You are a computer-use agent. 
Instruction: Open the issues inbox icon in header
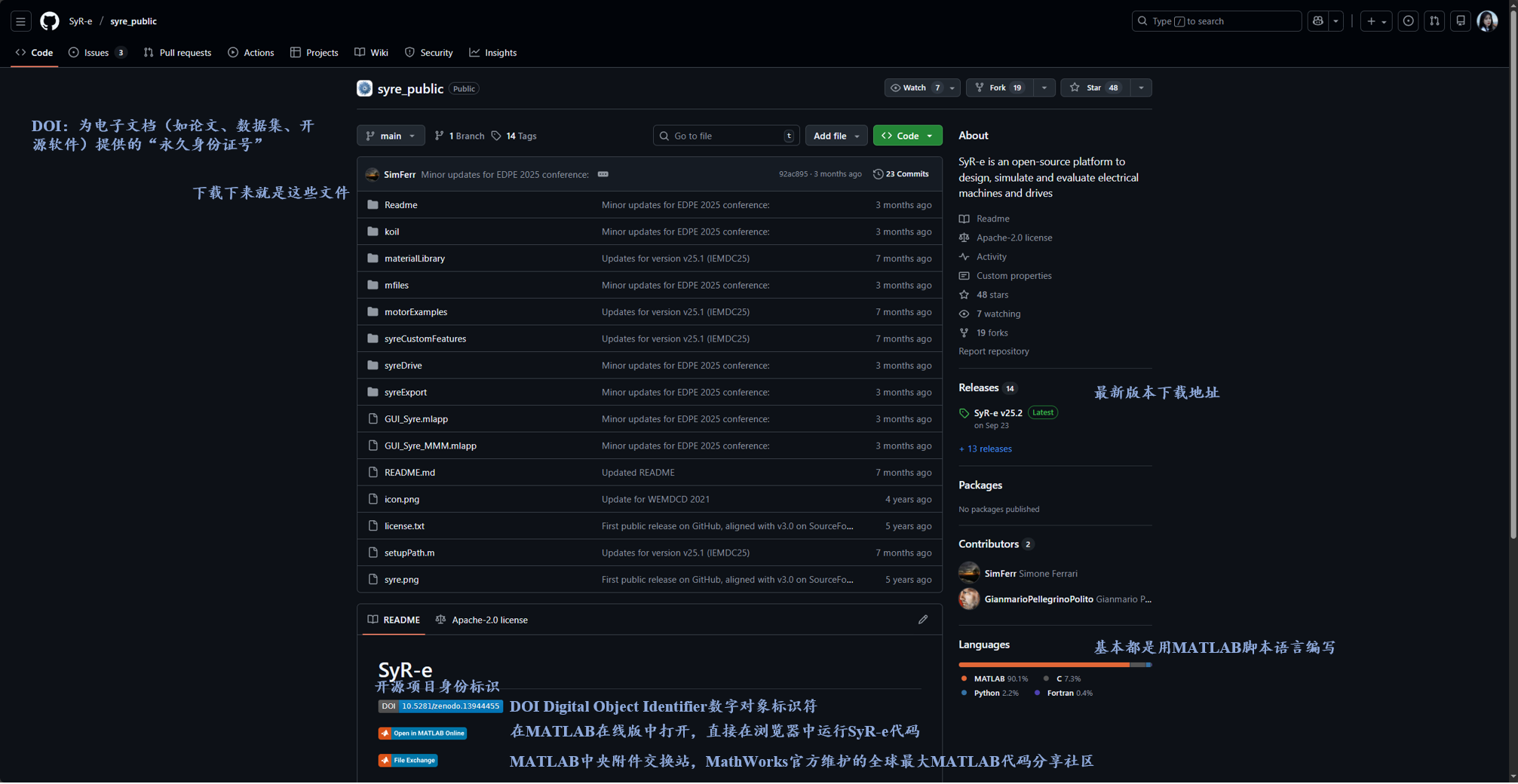1408,21
